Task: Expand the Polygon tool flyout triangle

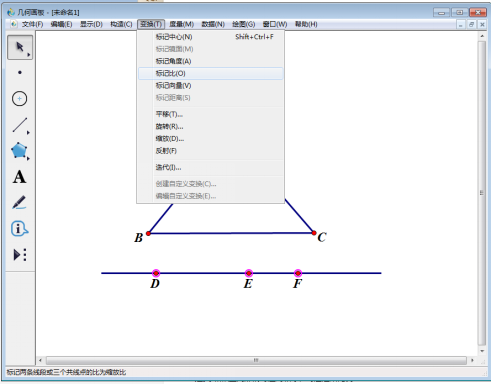Action: [28, 159]
